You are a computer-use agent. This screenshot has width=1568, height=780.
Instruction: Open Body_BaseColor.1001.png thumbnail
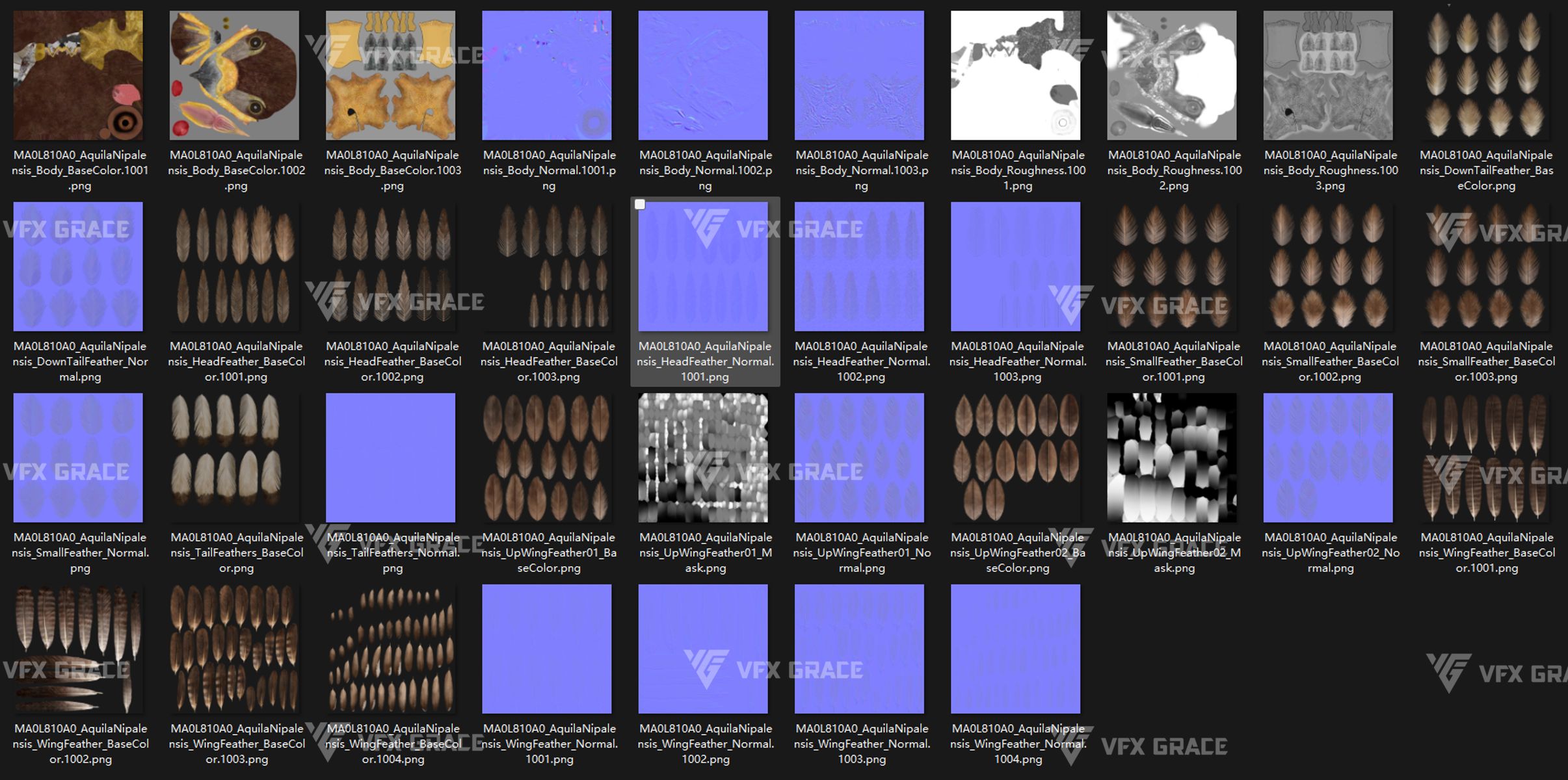click(78, 75)
